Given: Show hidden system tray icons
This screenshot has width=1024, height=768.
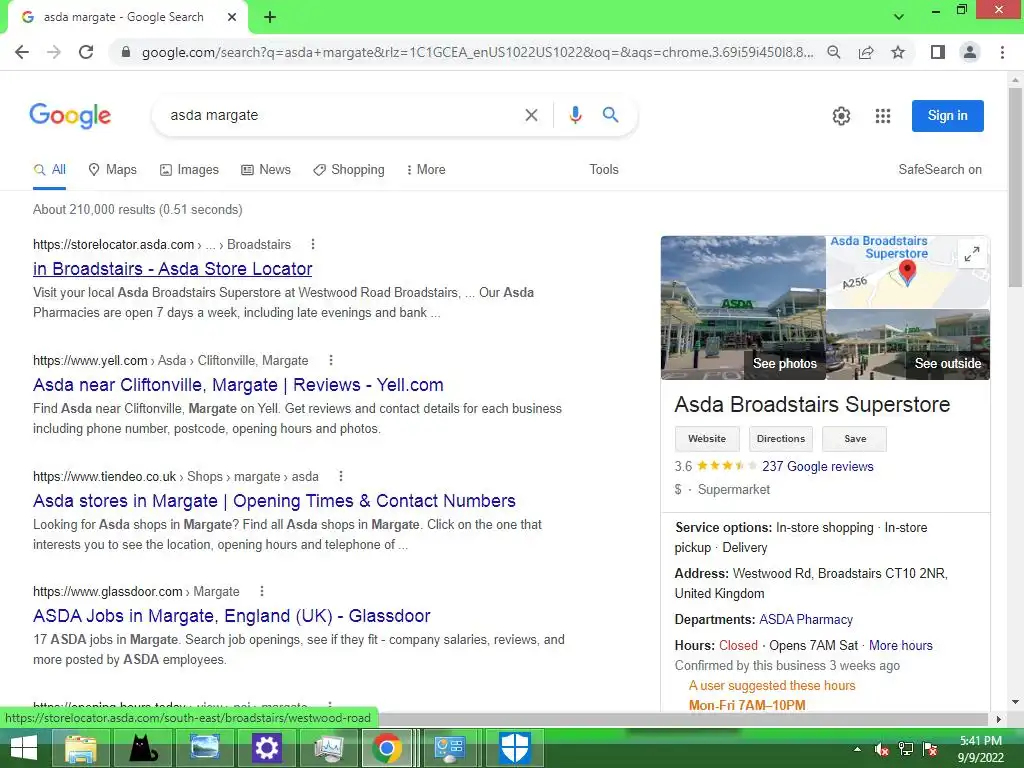Looking at the screenshot, I should (857, 749).
